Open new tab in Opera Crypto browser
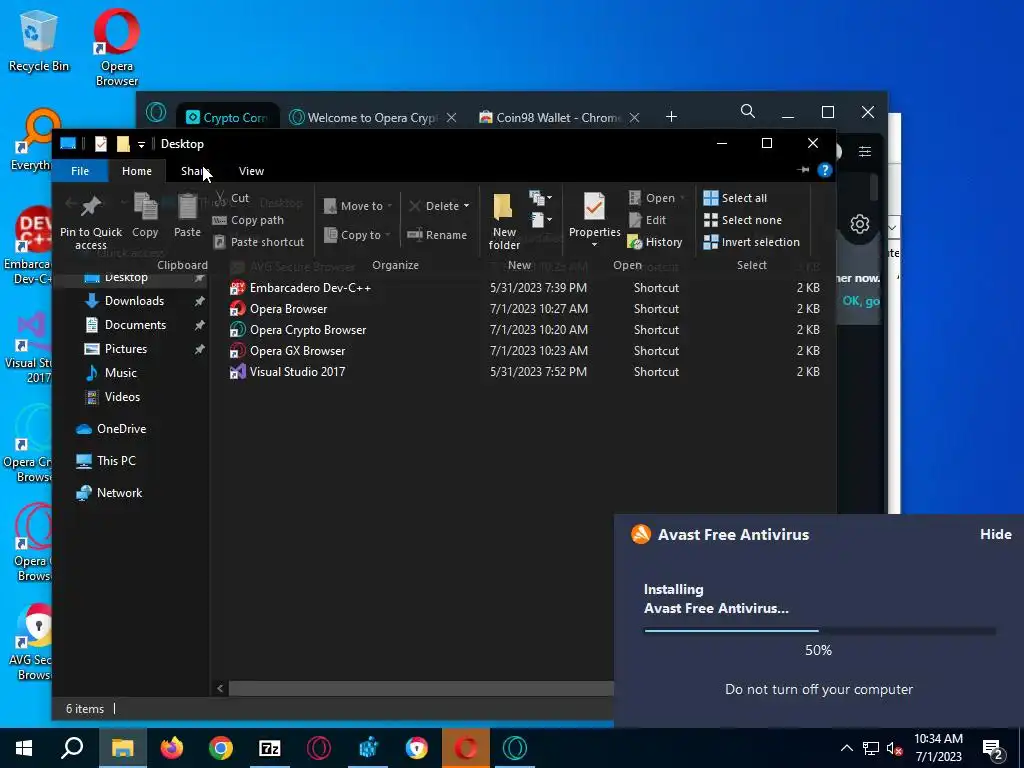Image resolution: width=1024 pixels, height=768 pixels. 671,117
